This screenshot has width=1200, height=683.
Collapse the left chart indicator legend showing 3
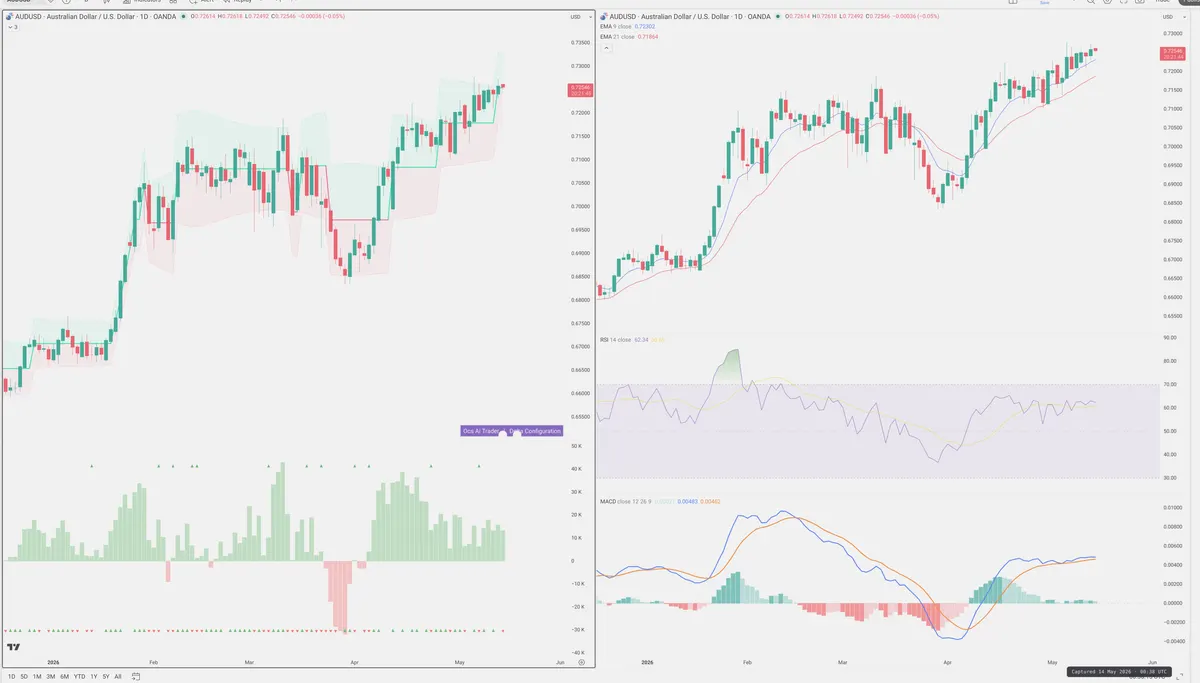12,27
